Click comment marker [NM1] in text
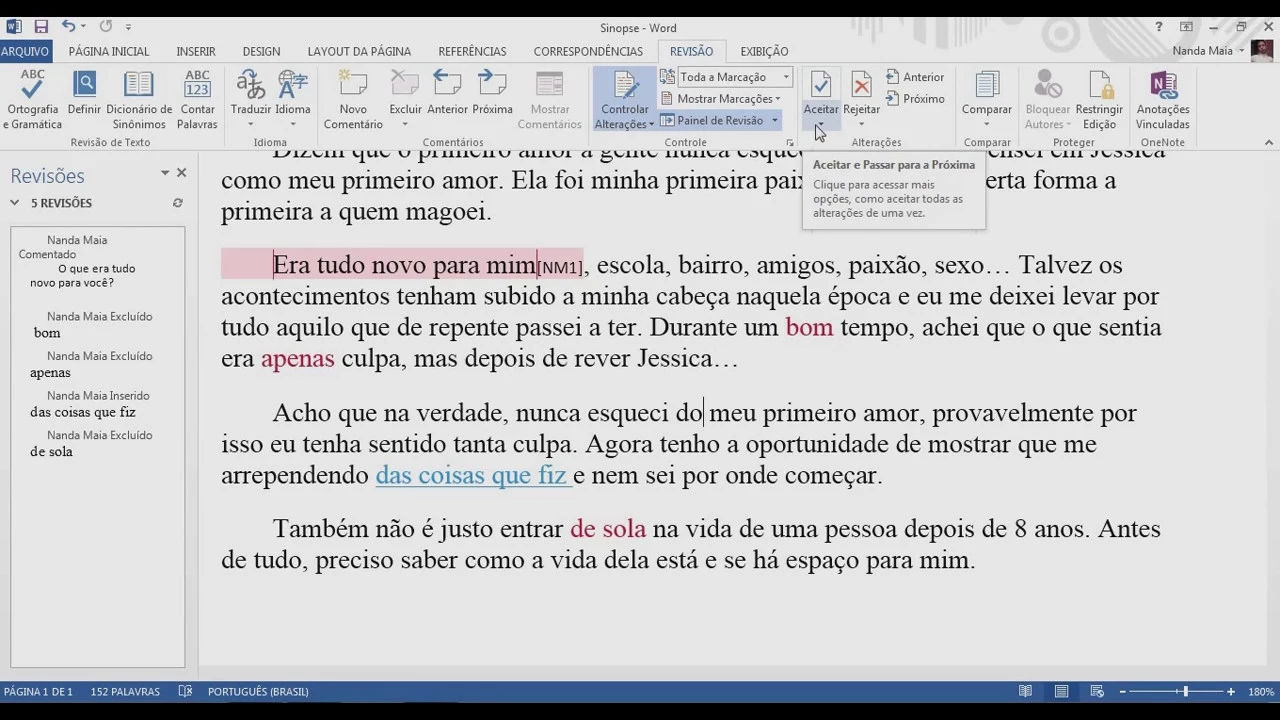Image resolution: width=1280 pixels, height=720 pixels. 560,268
